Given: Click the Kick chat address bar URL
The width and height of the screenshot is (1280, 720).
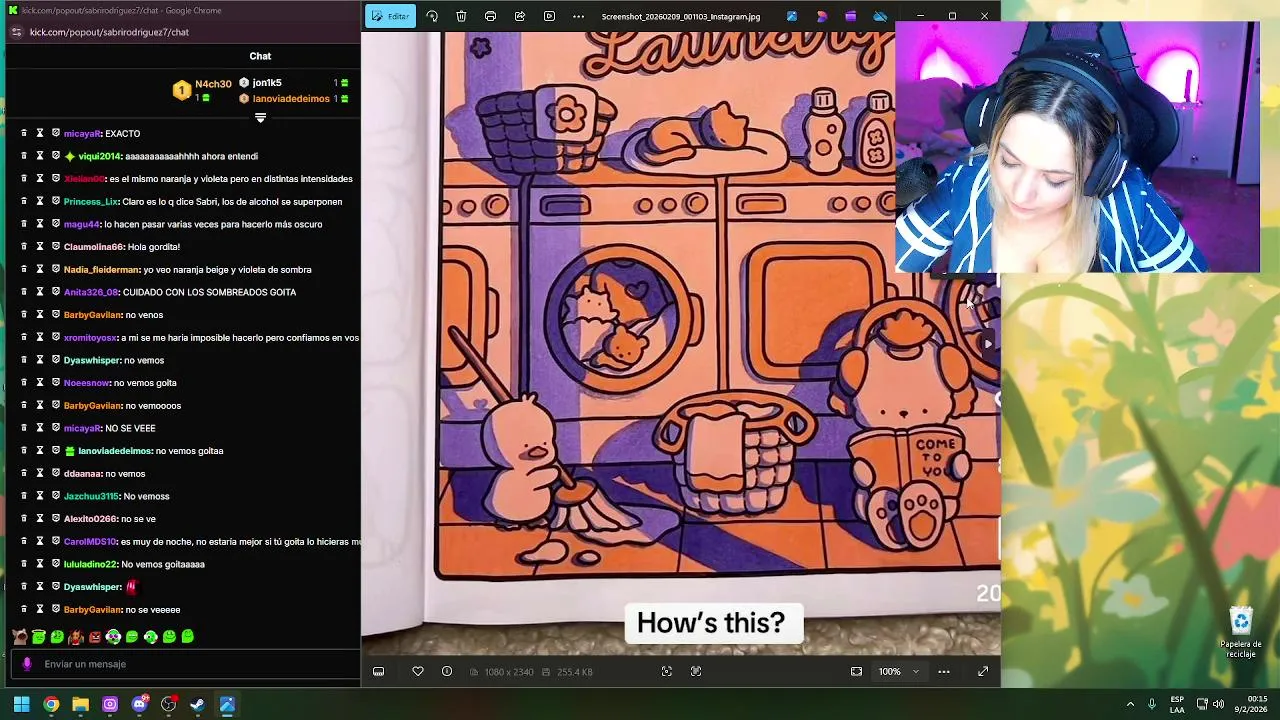Looking at the screenshot, I should click(109, 32).
